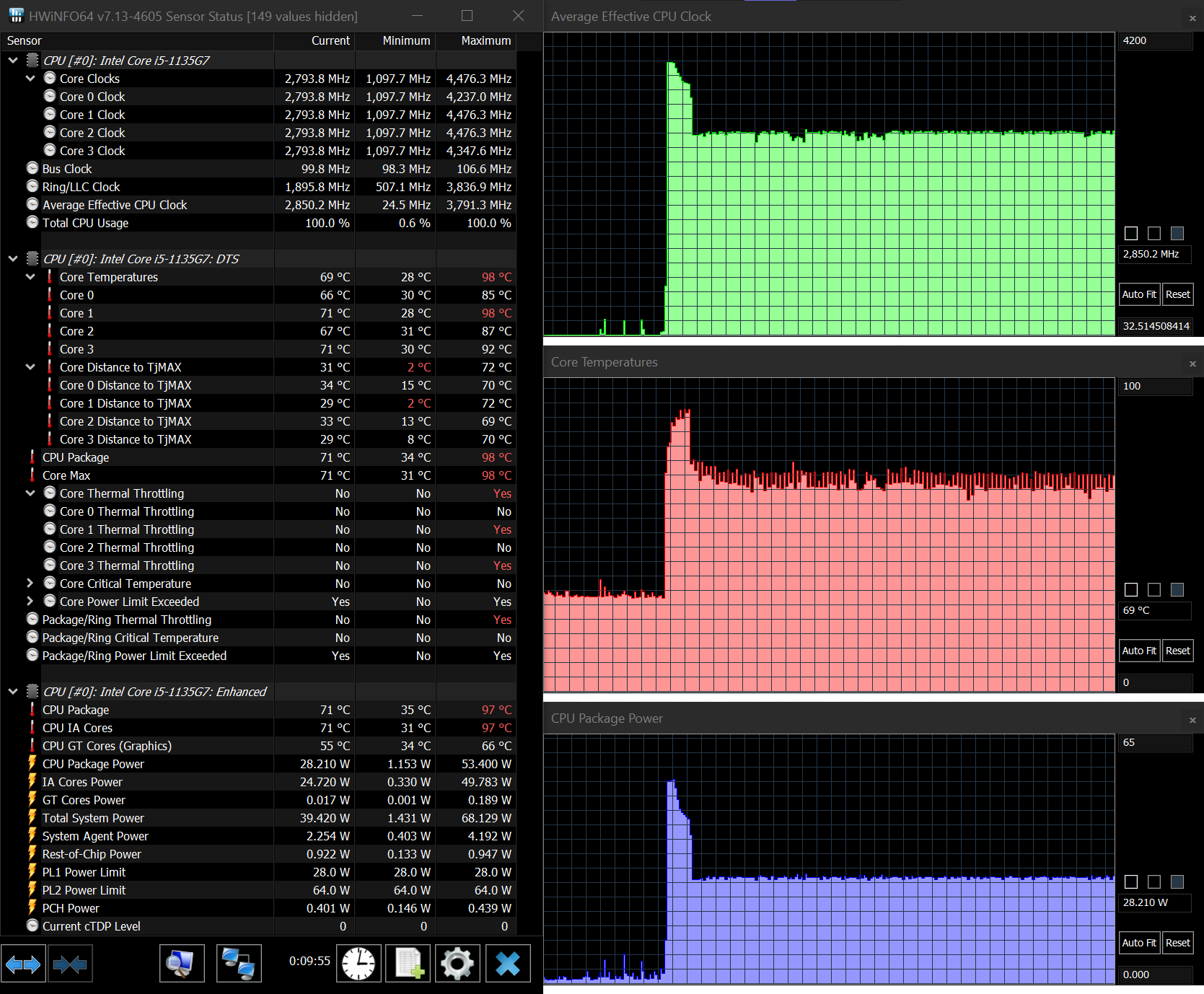This screenshot has width=1204, height=994.
Task: Reset the elapsed time clock icon
Action: click(359, 964)
